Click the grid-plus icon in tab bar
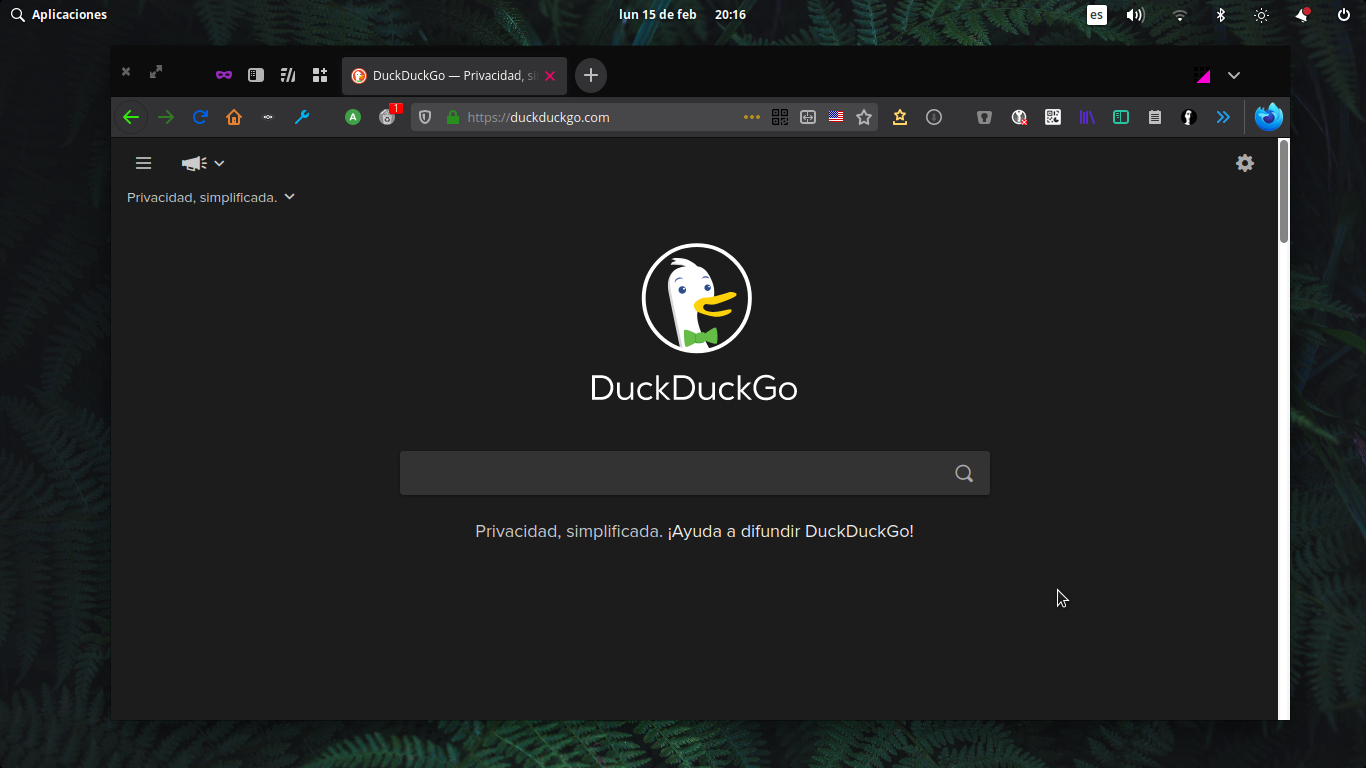Viewport: 1366px width, 768px height. (x=320, y=75)
